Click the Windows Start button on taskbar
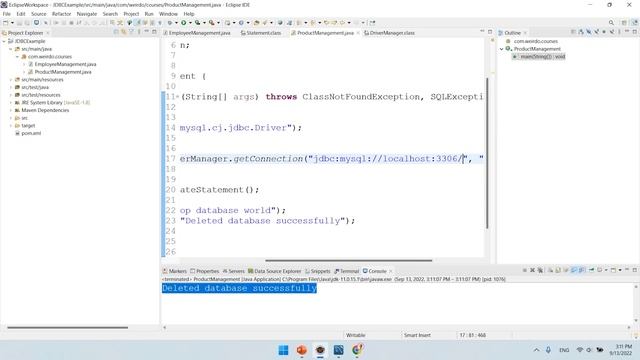The width and height of the screenshot is (640, 360). click(283, 350)
